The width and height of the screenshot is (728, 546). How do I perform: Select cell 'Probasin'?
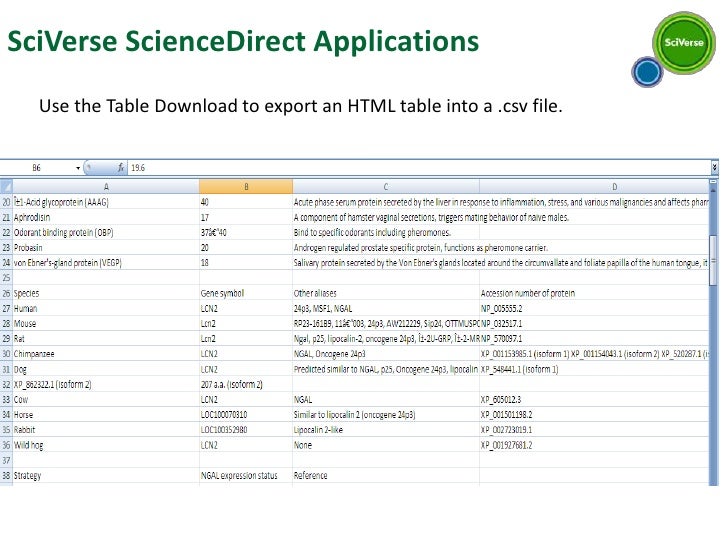click(106, 248)
